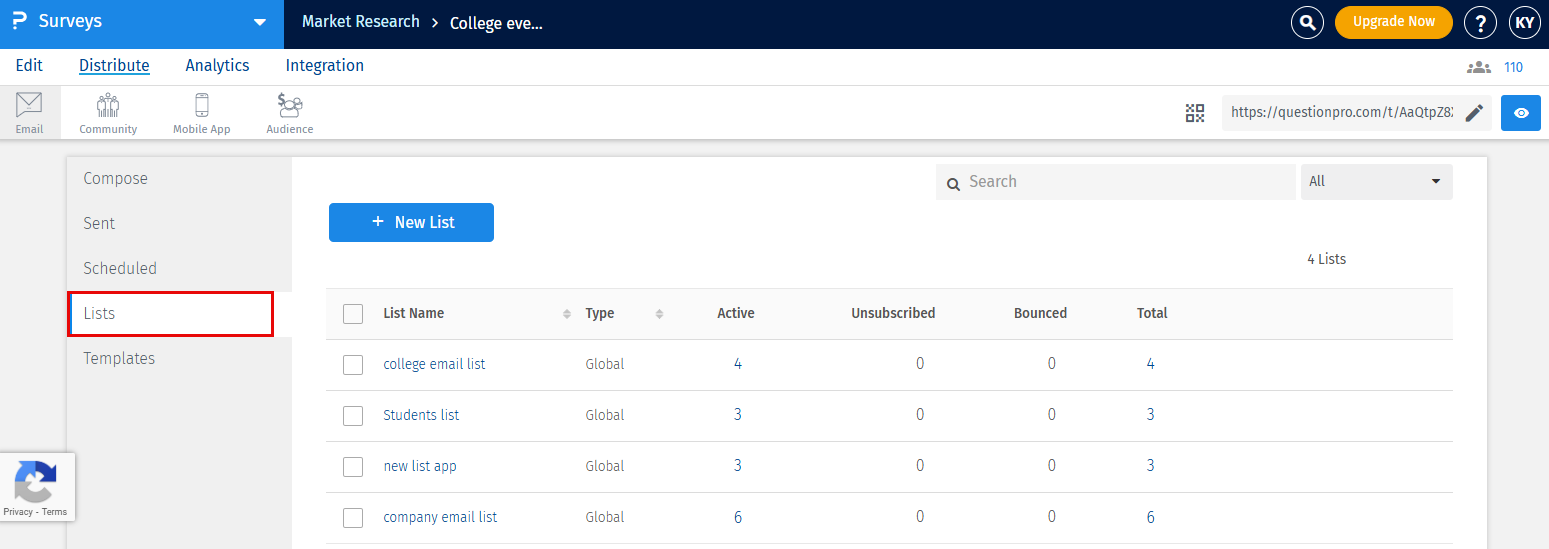Open the All filter dropdown
The image size is (1549, 549).
(1376, 182)
